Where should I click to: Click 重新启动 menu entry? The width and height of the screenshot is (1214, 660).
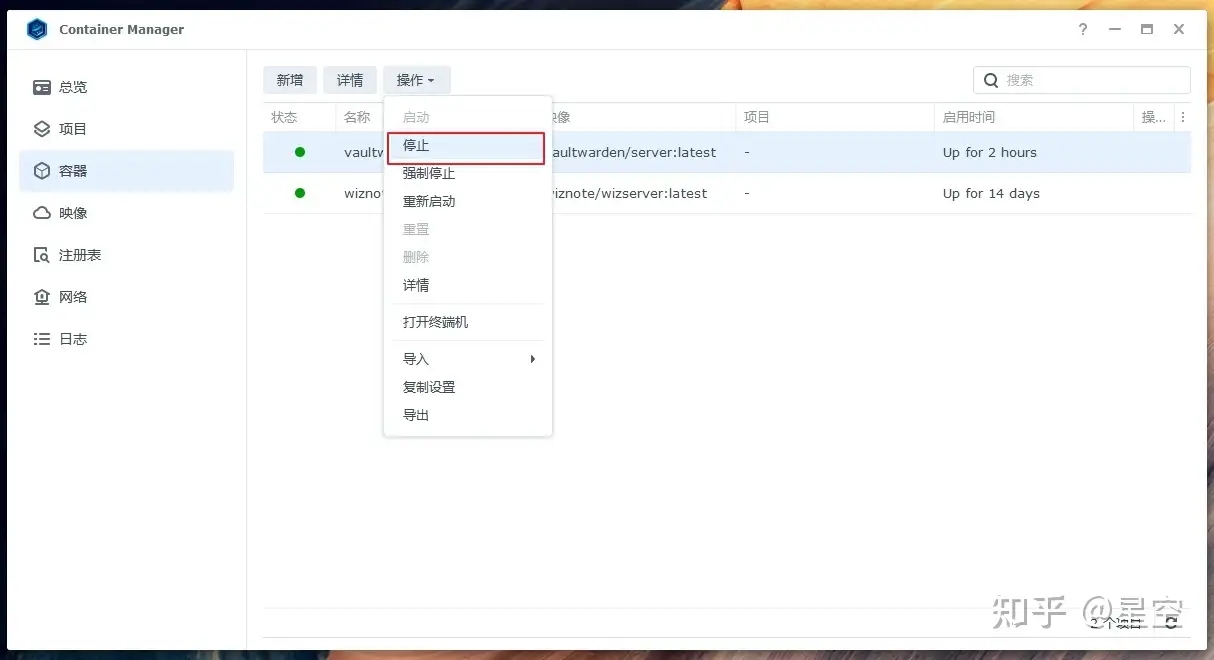click(429, 201)
